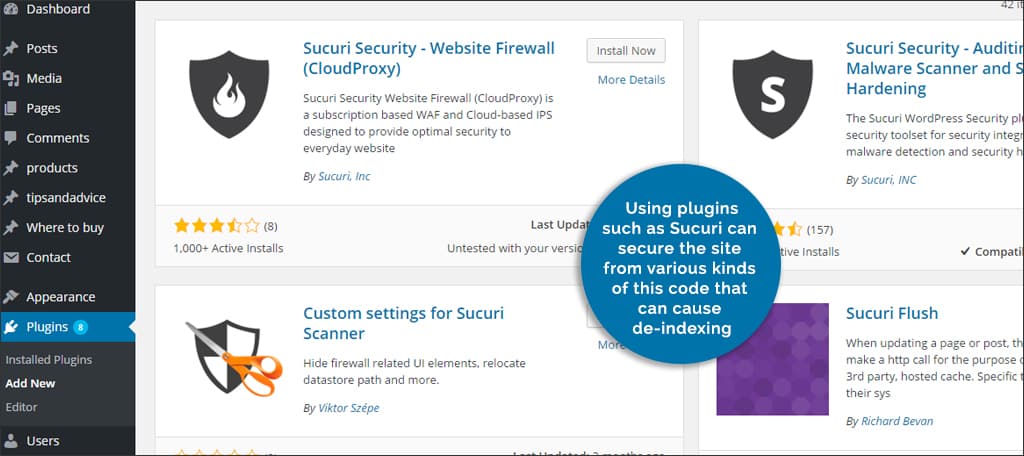Open the Sucuri, Inc author link
The width and height of the screenshot is (1024, 456).
[344, 176]
